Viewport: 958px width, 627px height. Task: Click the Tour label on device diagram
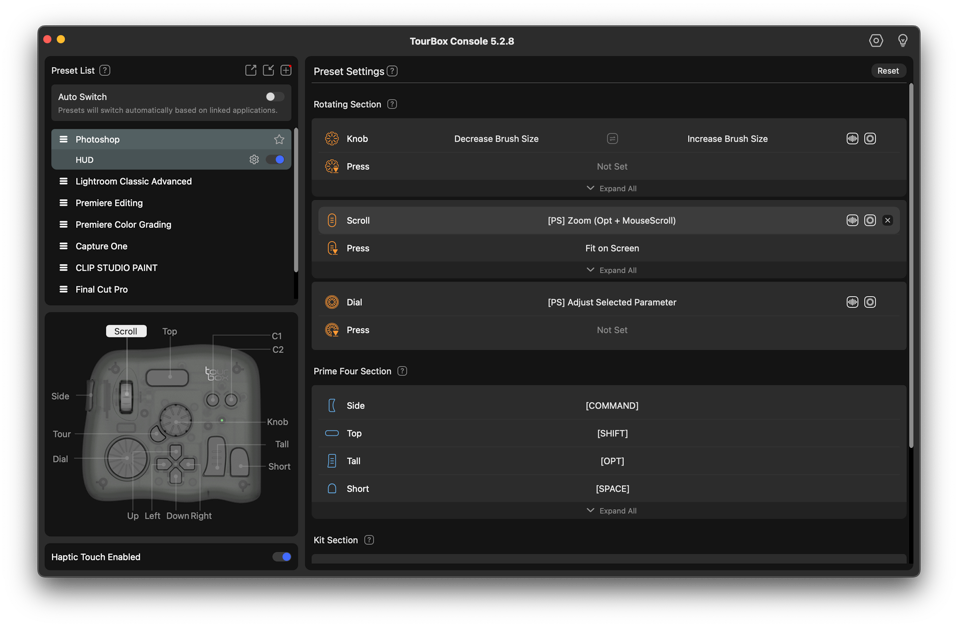pyautogui.click(x=62, y=434)
